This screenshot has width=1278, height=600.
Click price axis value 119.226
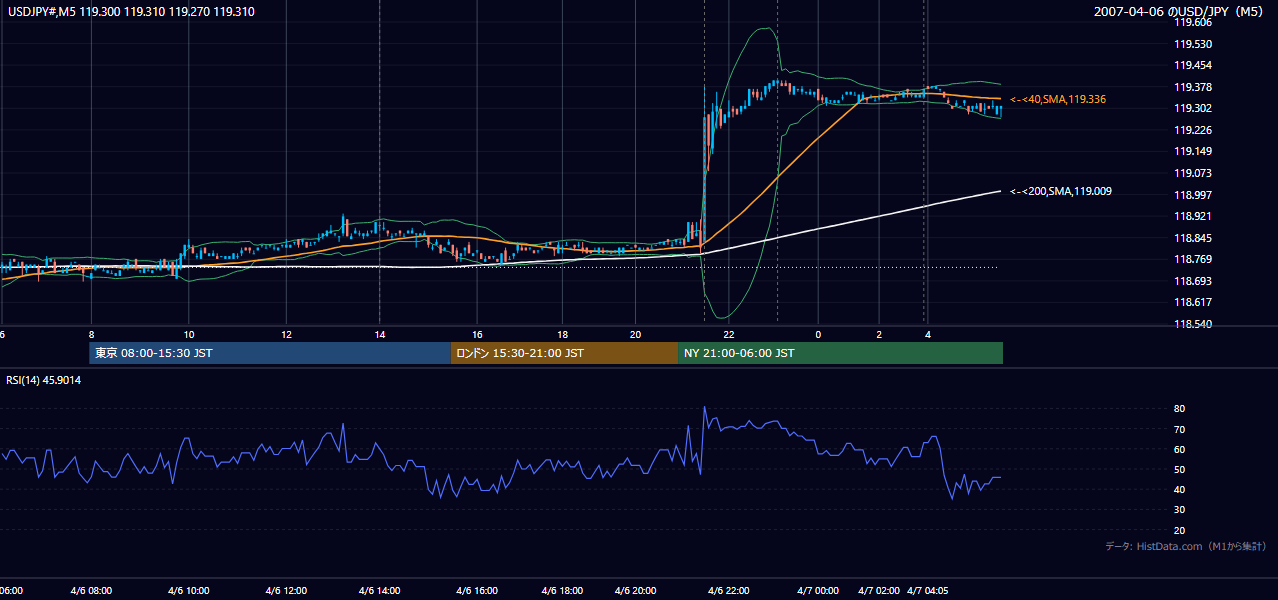click(1192, 130)
